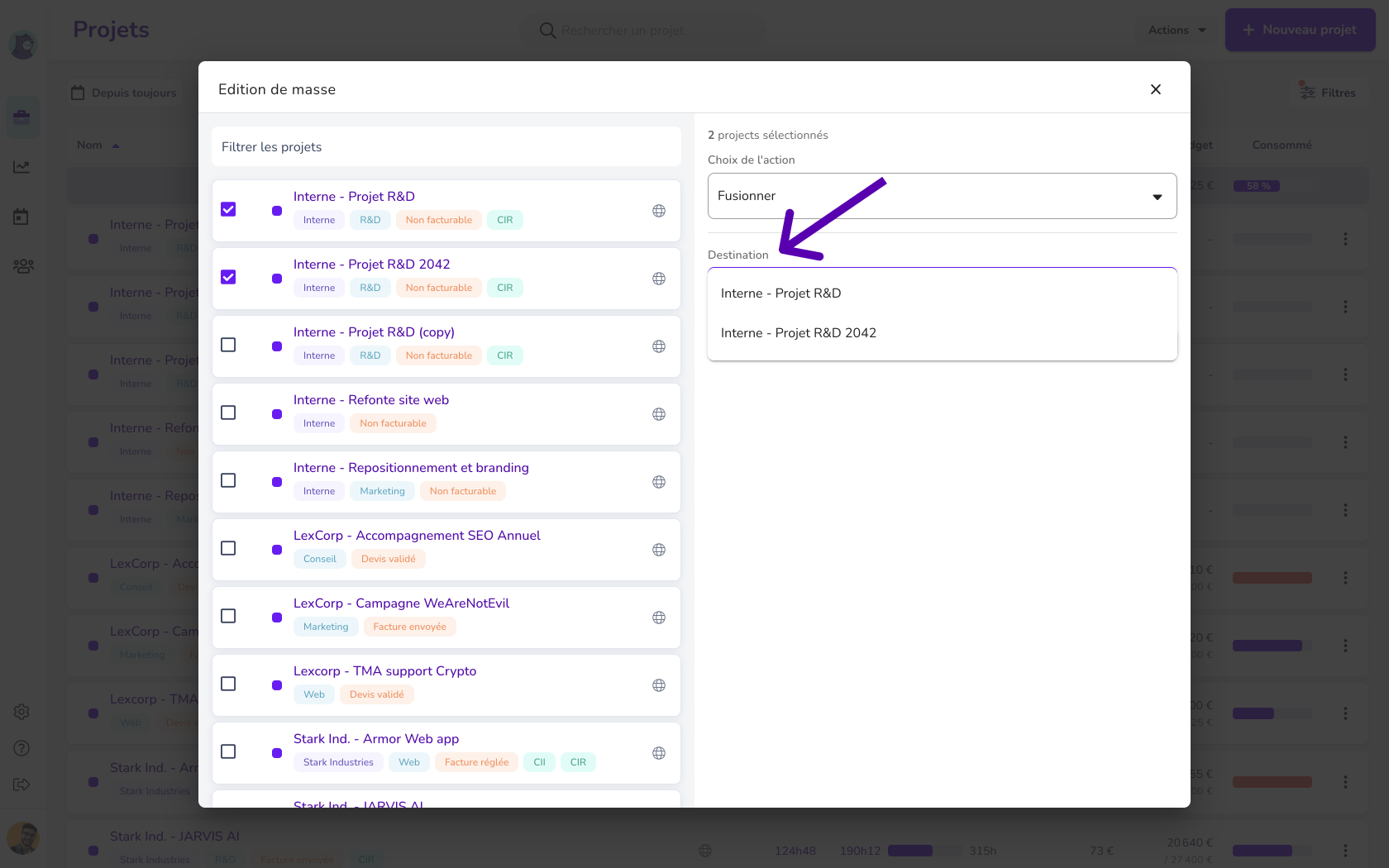Open three-dot menu for LexCorp Campagne row
The height and width of the screenshot is (868, 1389).
1345,646
